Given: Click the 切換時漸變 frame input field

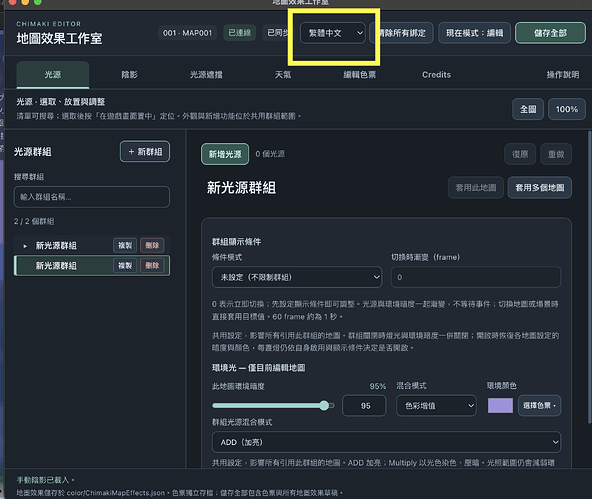Looking at the screenshot, I should [476, 277].
